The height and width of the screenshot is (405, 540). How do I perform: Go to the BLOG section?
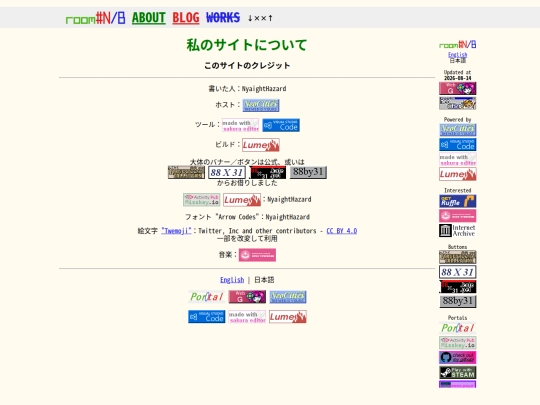(x=186, y=18)
